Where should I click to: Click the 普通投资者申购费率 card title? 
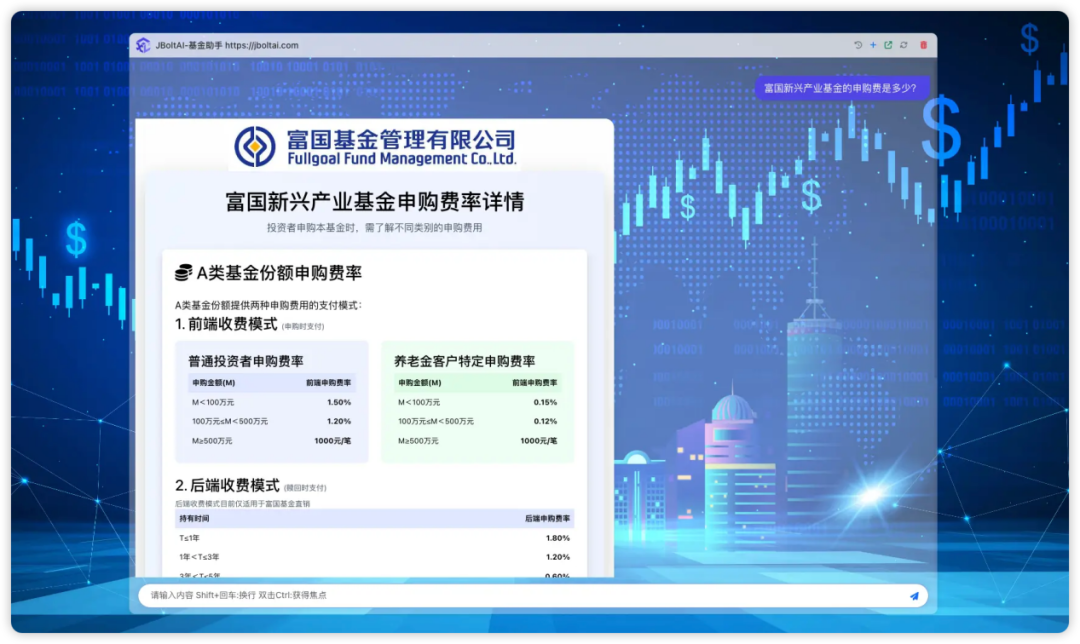pyautogui.click(x=246, y=361)
